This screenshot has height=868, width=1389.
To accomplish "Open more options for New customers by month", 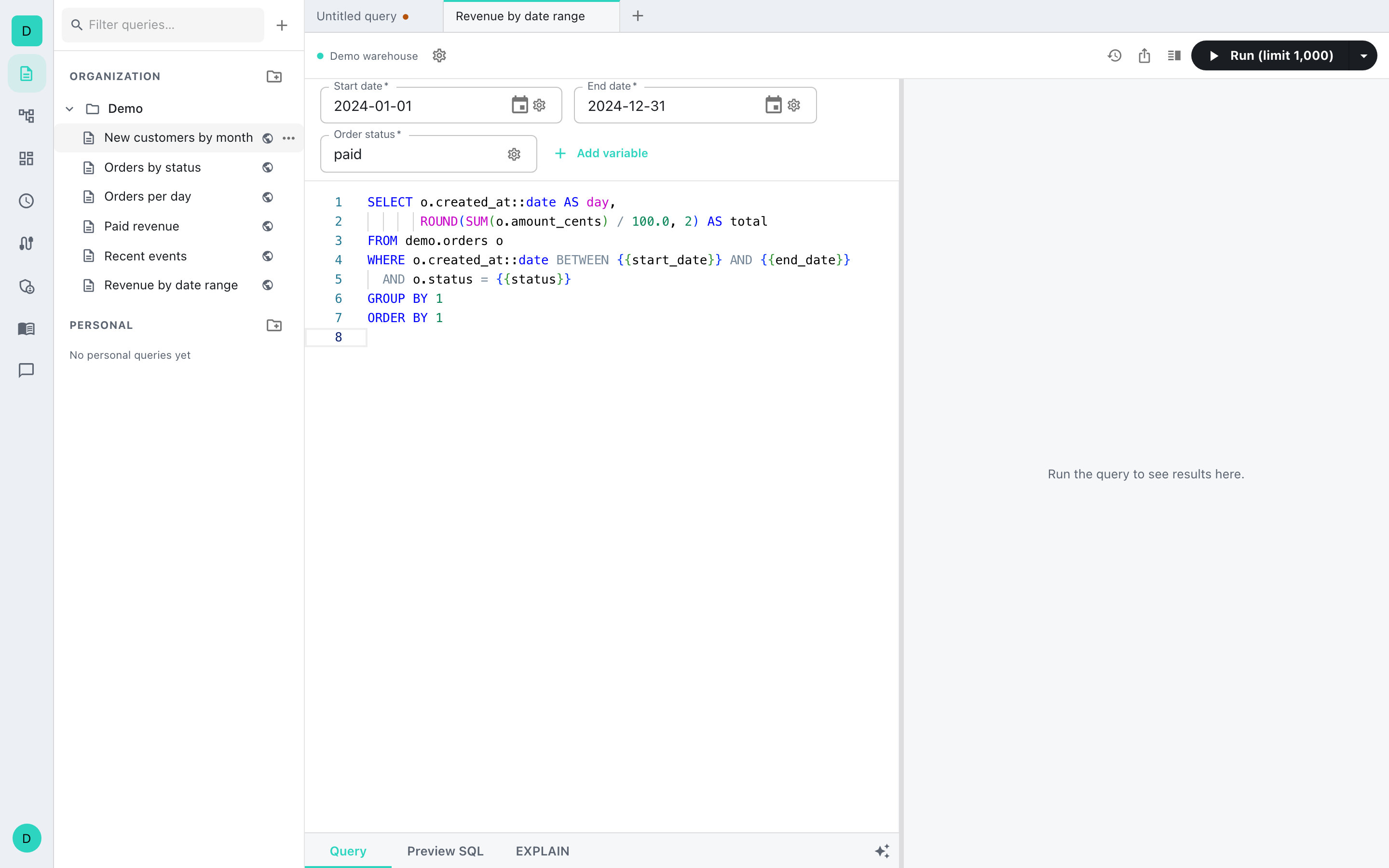I will (x=289, y=138).
